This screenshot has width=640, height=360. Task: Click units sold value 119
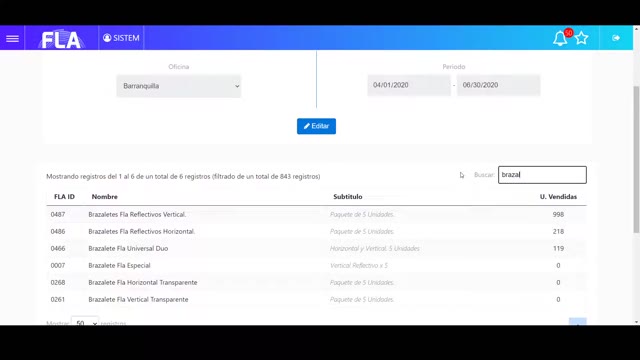[558, 249]
